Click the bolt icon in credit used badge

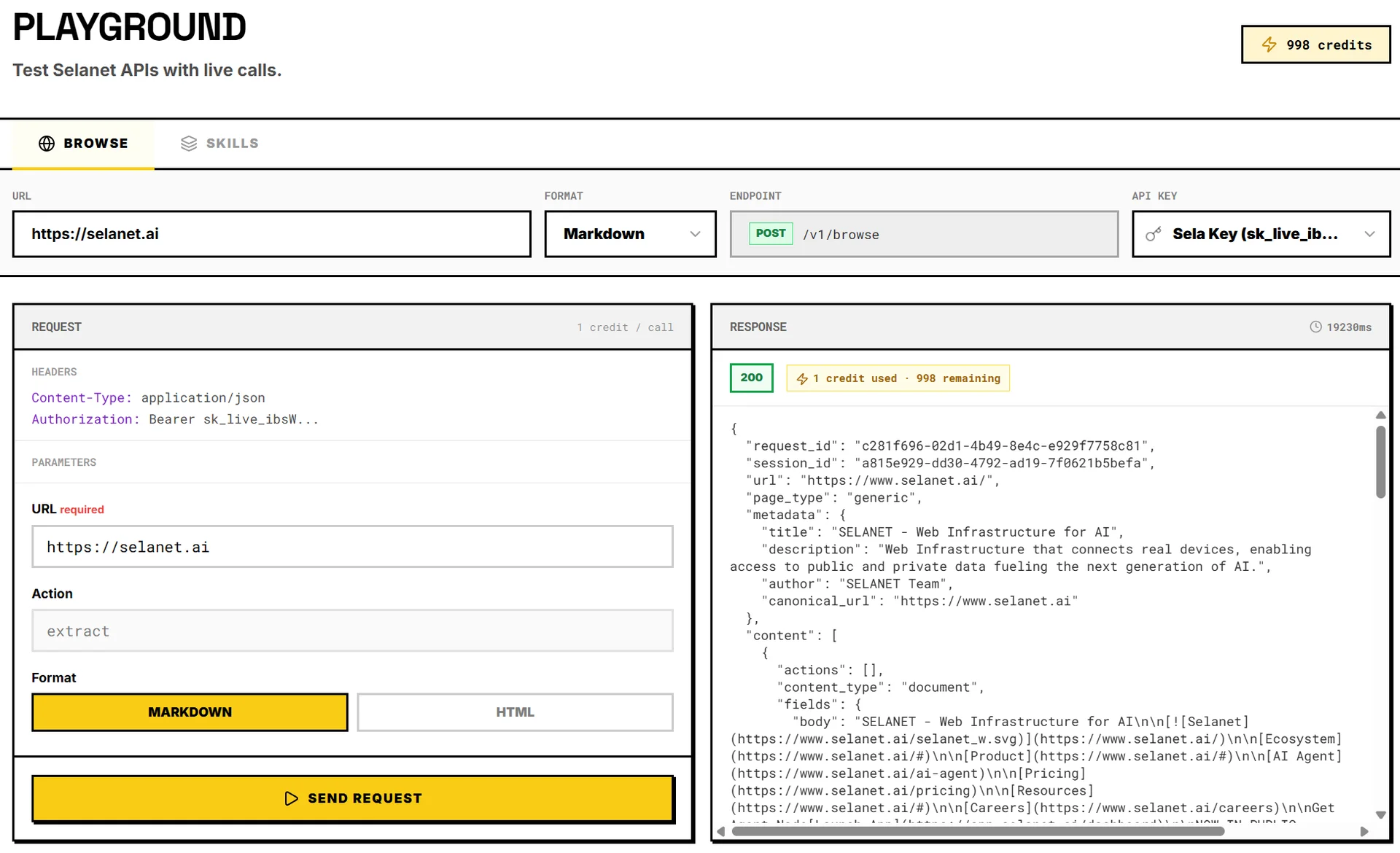pos(802,378)
